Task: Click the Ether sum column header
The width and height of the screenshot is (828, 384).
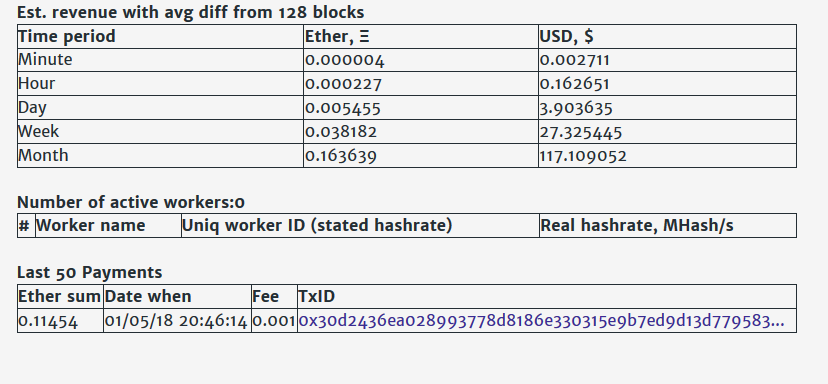Action: coord(59,296)
